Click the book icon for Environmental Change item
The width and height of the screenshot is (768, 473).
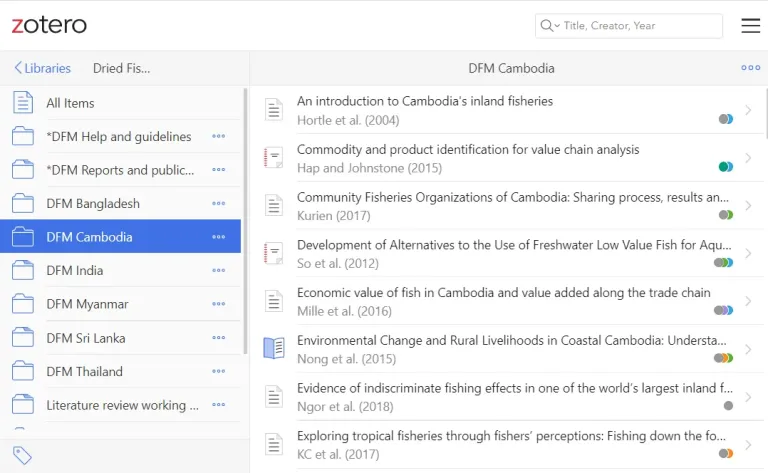273,349
